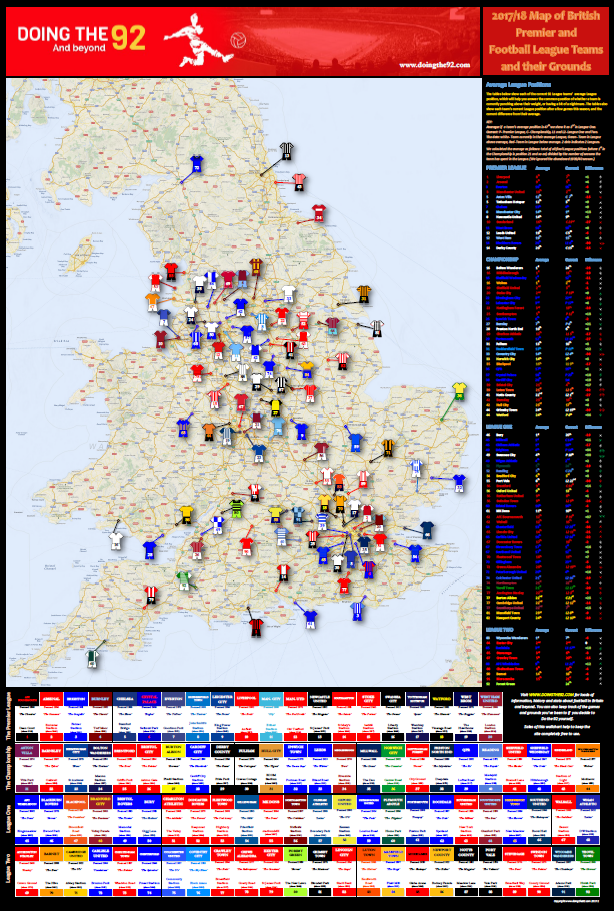Select the blue Carlisle United shirt on the map
This screenshot has width=614, height=911.
196,165
